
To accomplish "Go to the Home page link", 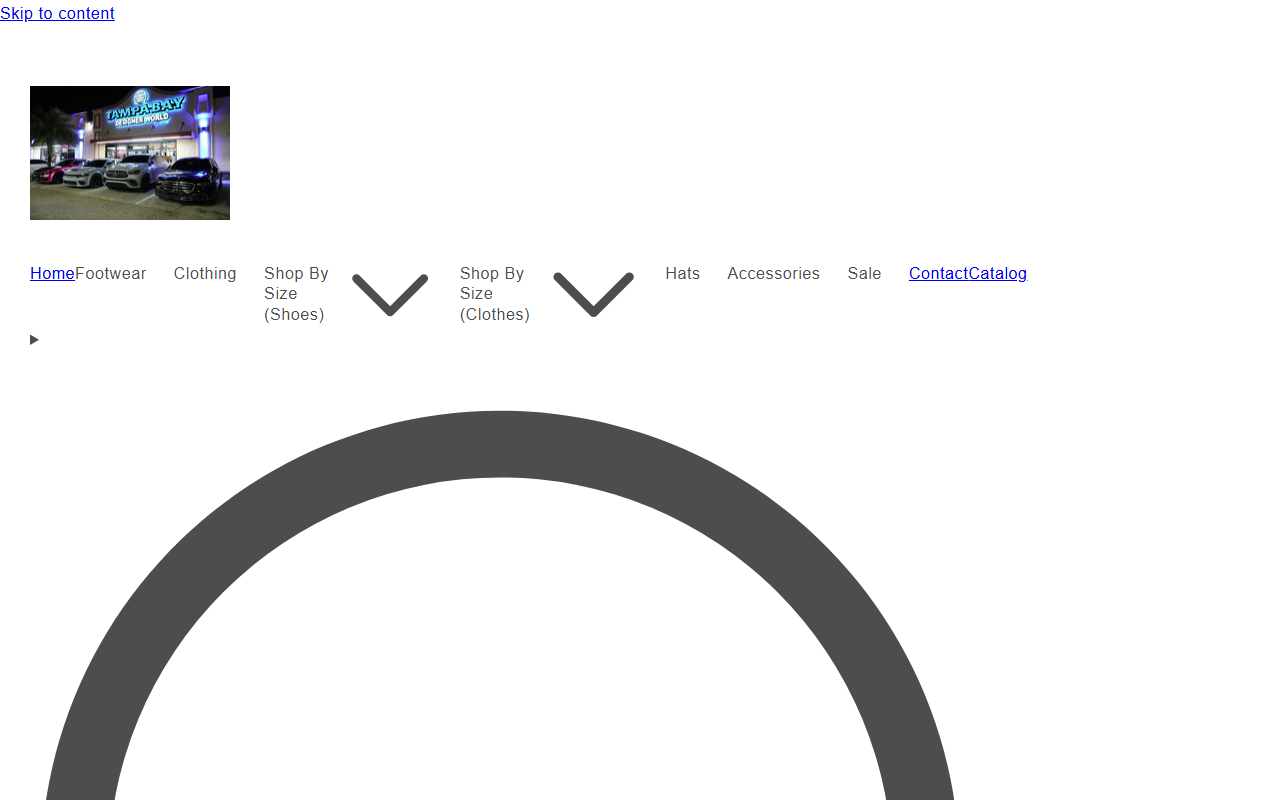I will (x=52, y=273).
